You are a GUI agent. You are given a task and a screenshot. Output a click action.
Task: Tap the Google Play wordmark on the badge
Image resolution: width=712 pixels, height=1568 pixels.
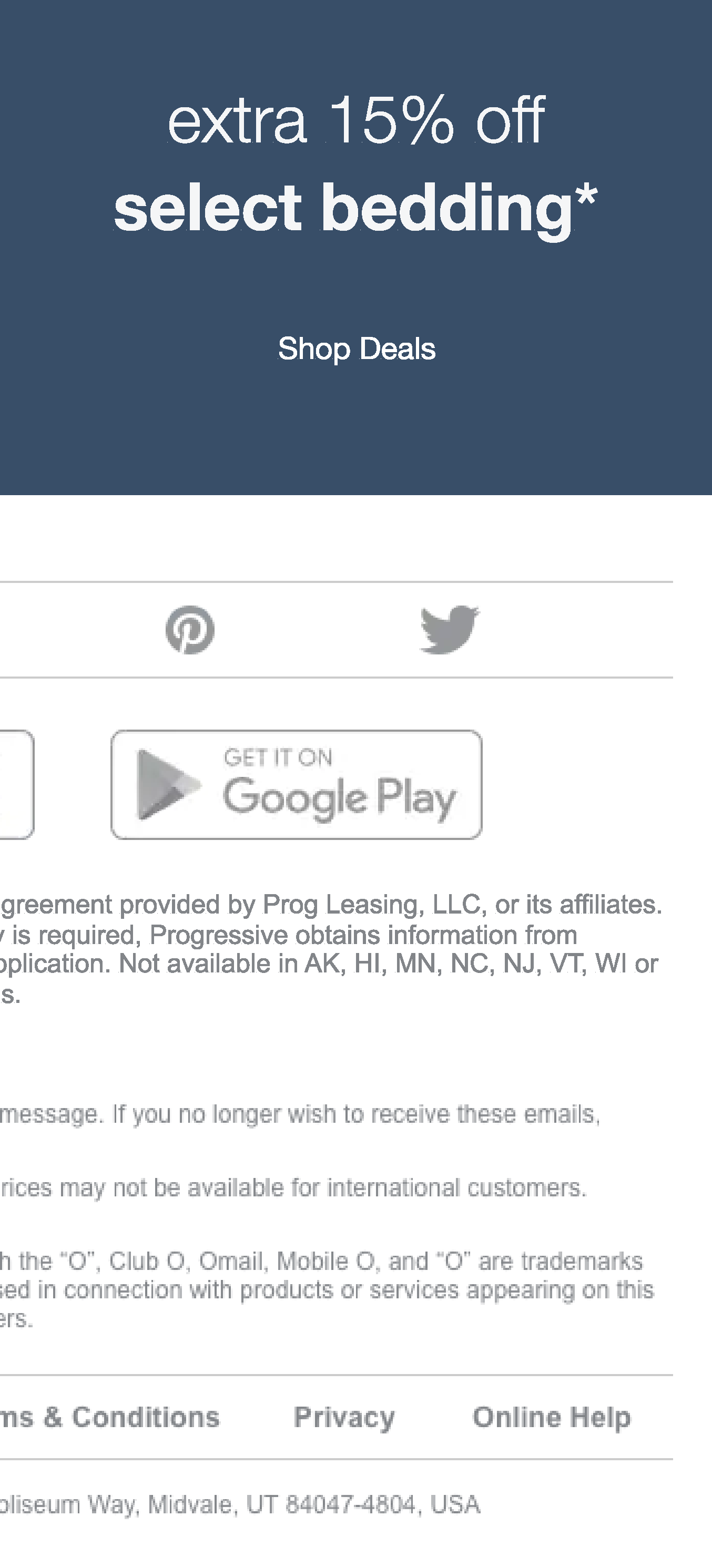[339, 797]
